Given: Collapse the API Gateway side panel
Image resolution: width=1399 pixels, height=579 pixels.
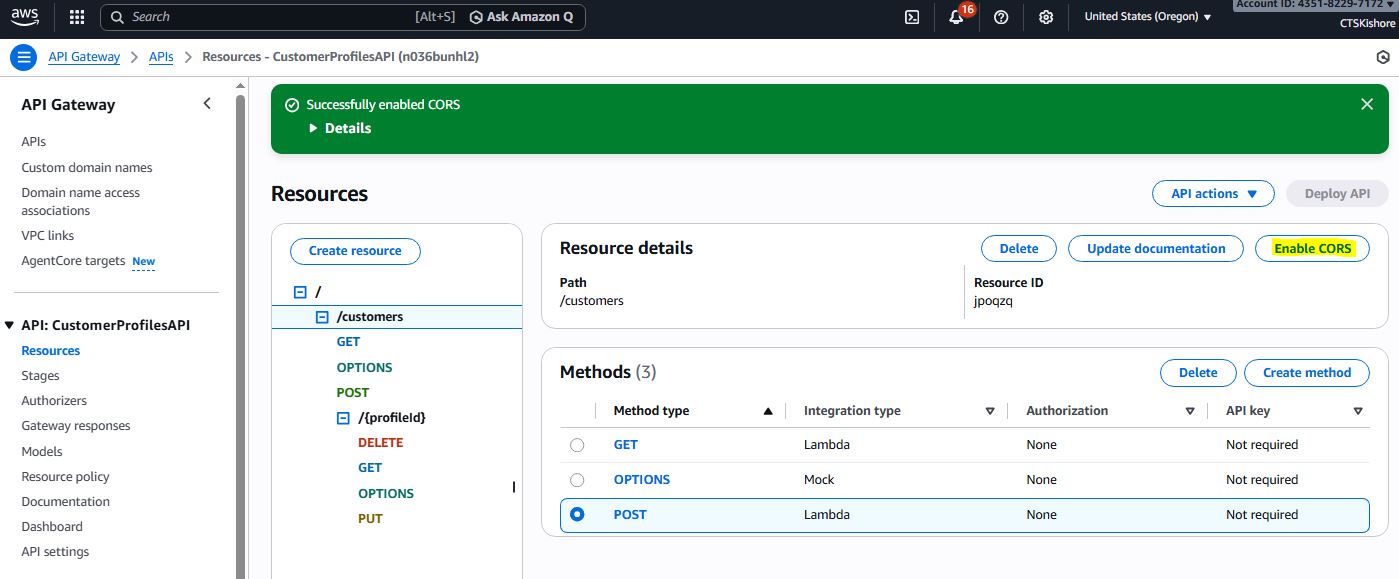Looking at the screenshot, I should [207, 104].
